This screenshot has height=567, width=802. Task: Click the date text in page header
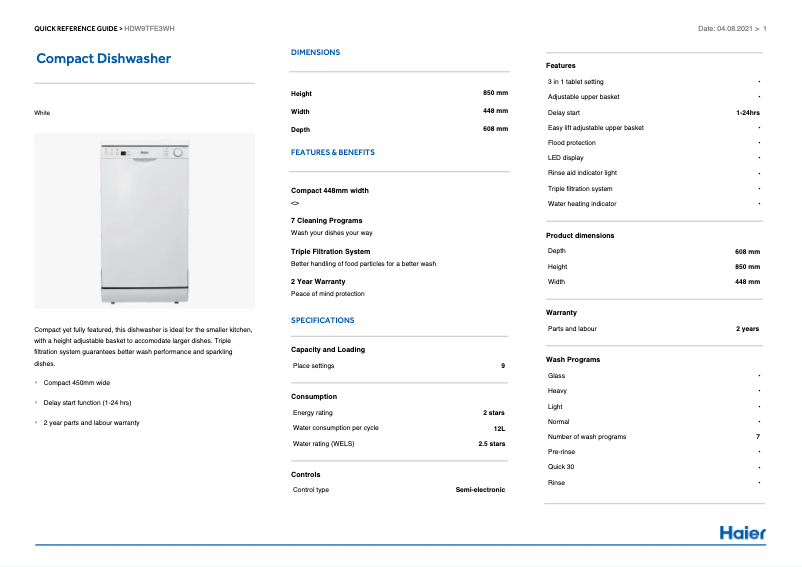pos(726,29)
